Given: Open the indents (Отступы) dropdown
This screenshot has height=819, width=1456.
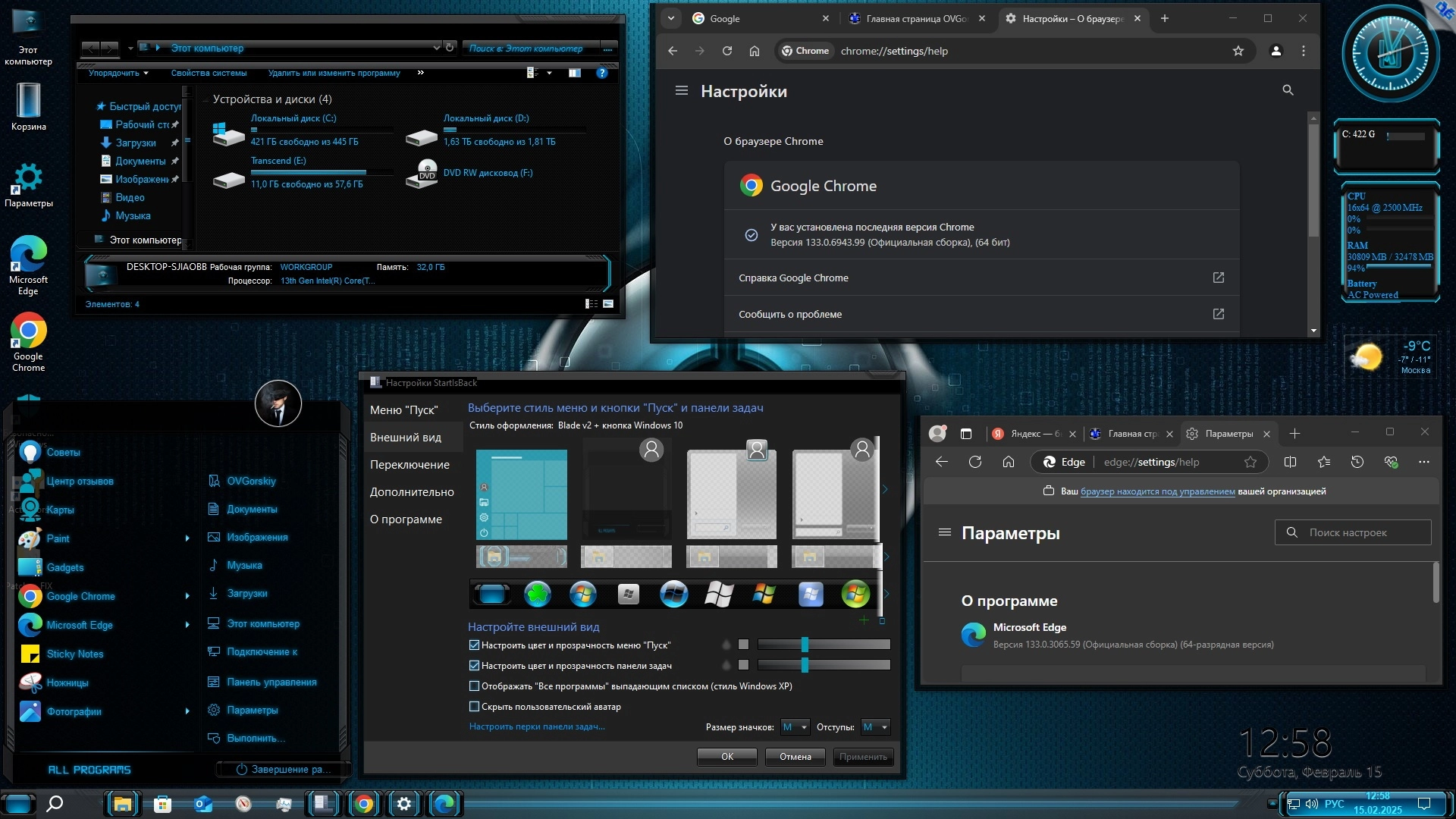Looking at the screenshot, I should click(x=875, y=727).
